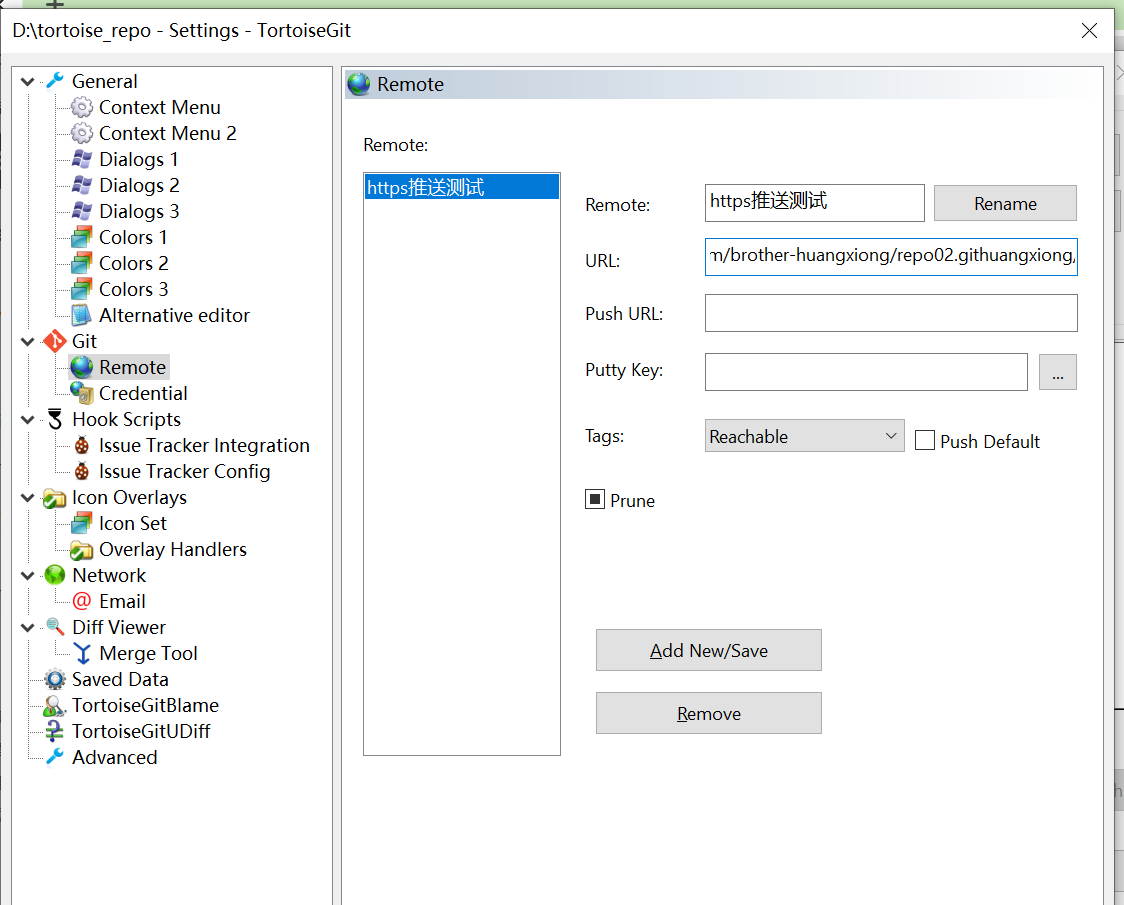Click the Remove button
The height and width of the screenshot is (905, 1124).
click(709, 714)
